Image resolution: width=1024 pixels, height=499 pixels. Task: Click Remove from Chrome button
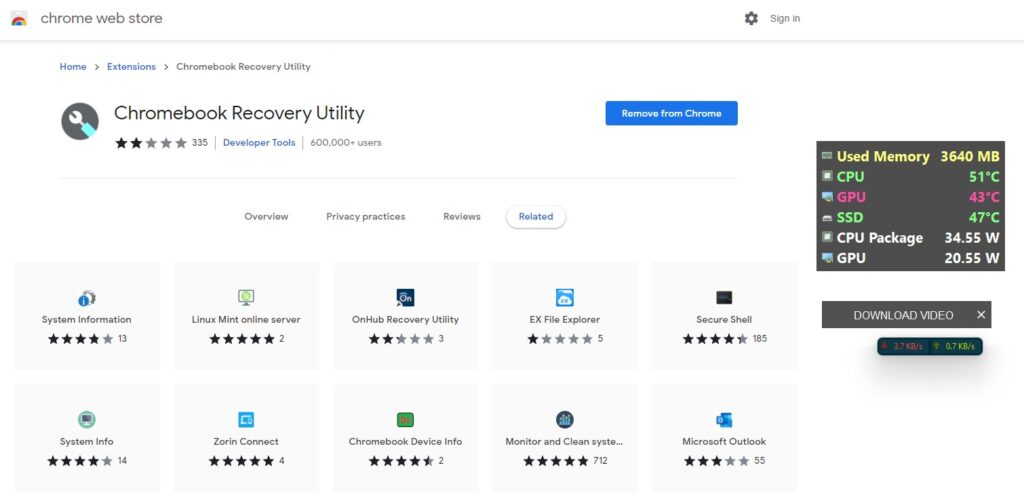(x=671, y=113)
